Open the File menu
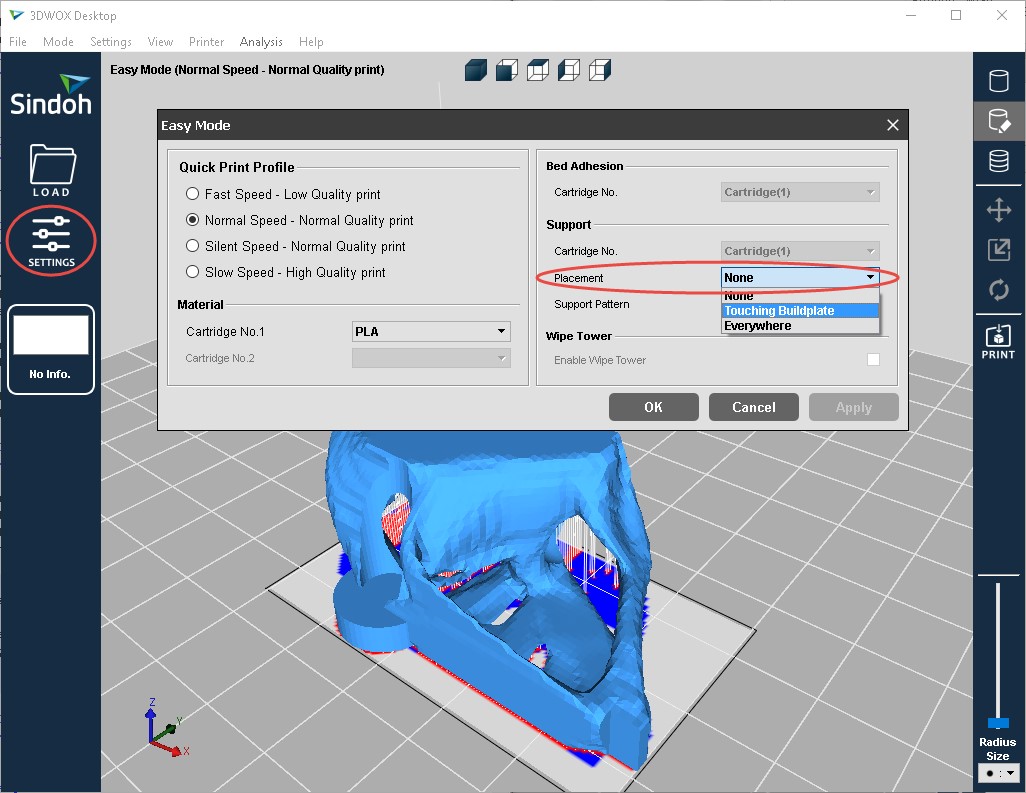This screenshot has width=1026, height=793. (18, 42)
